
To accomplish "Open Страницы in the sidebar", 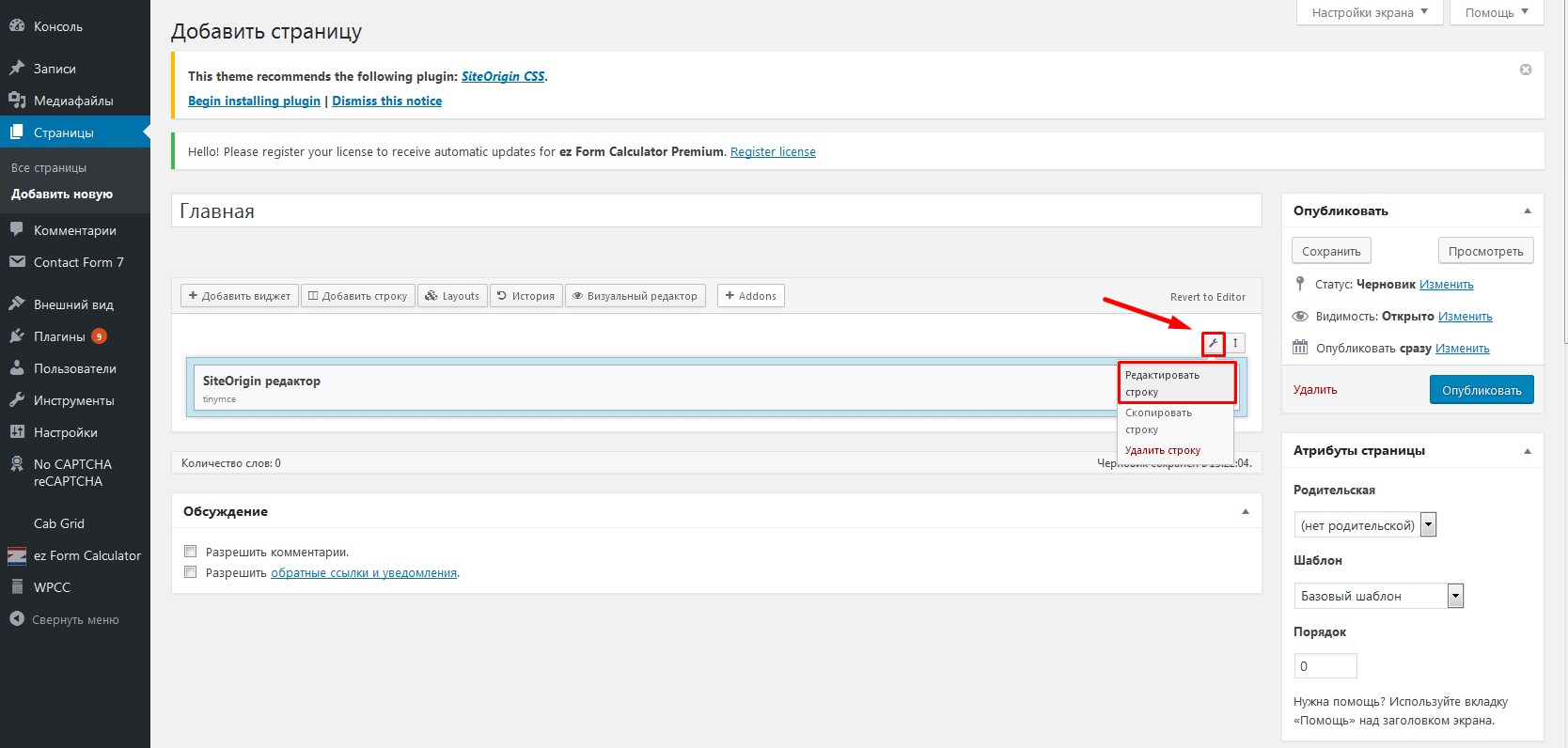I will [75, 132].
